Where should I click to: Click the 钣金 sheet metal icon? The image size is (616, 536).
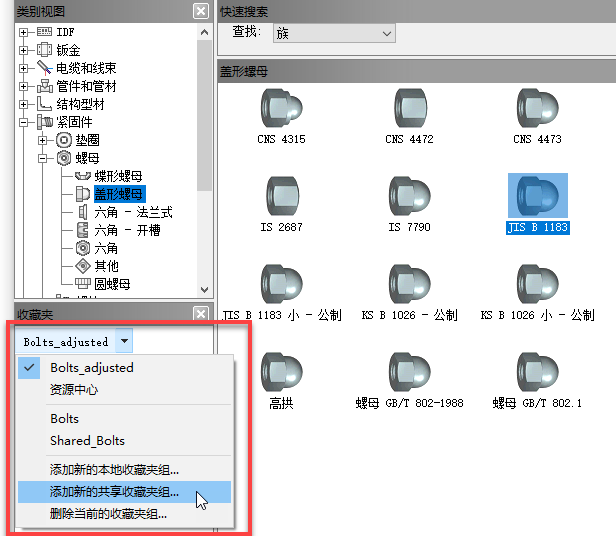click(44, 50)
